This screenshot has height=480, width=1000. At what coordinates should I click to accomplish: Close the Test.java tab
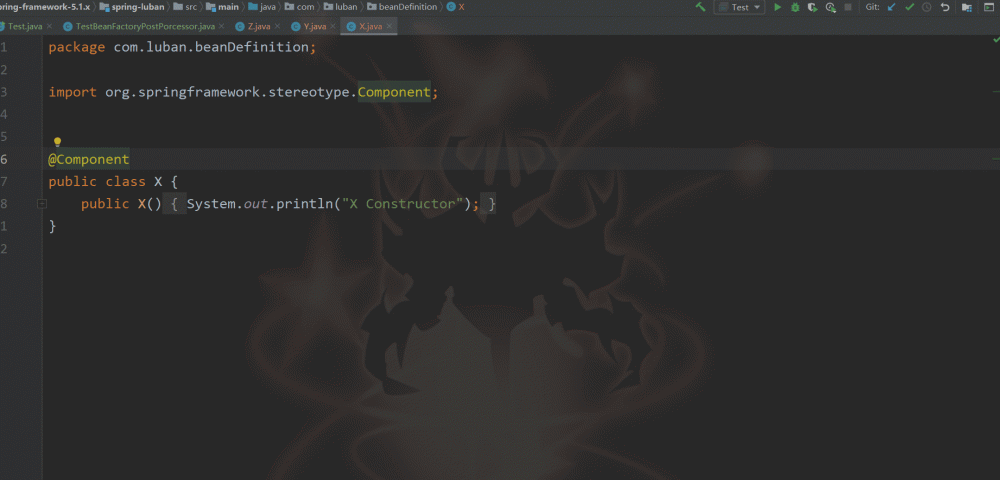[x=50, y=26]
